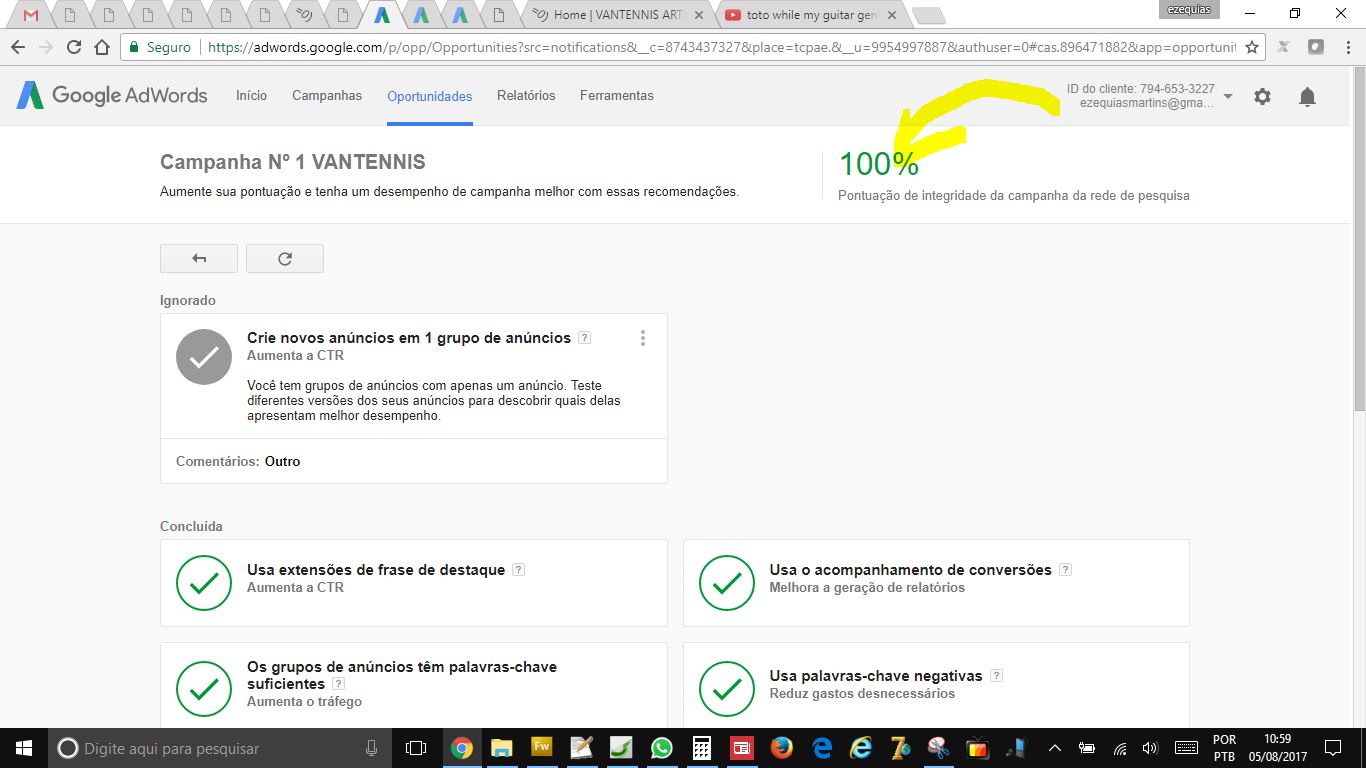Viewport: 1366px width, 768px height.
Task: Open the notifications bell
Action: tap(1307, 96)
